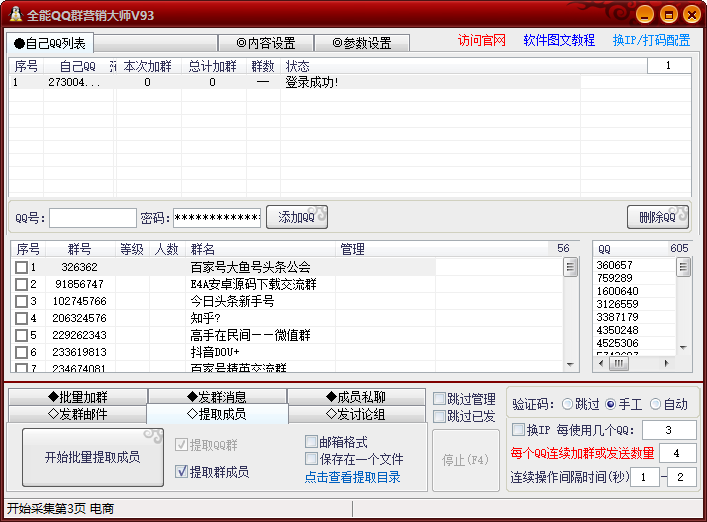Select QQ number 1600640 in member list
The width and height of the screenshot is (707, 522).
pyautogui.click(x=617, y=291)
